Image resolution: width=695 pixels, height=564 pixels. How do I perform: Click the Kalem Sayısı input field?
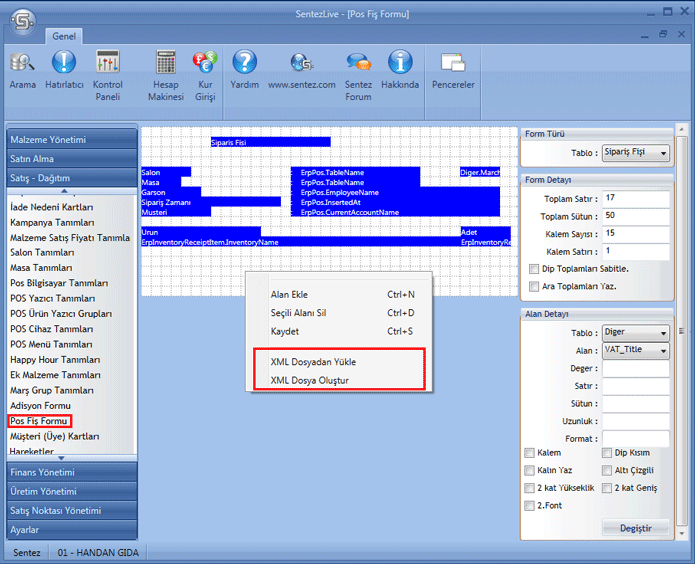pos(636,234)
